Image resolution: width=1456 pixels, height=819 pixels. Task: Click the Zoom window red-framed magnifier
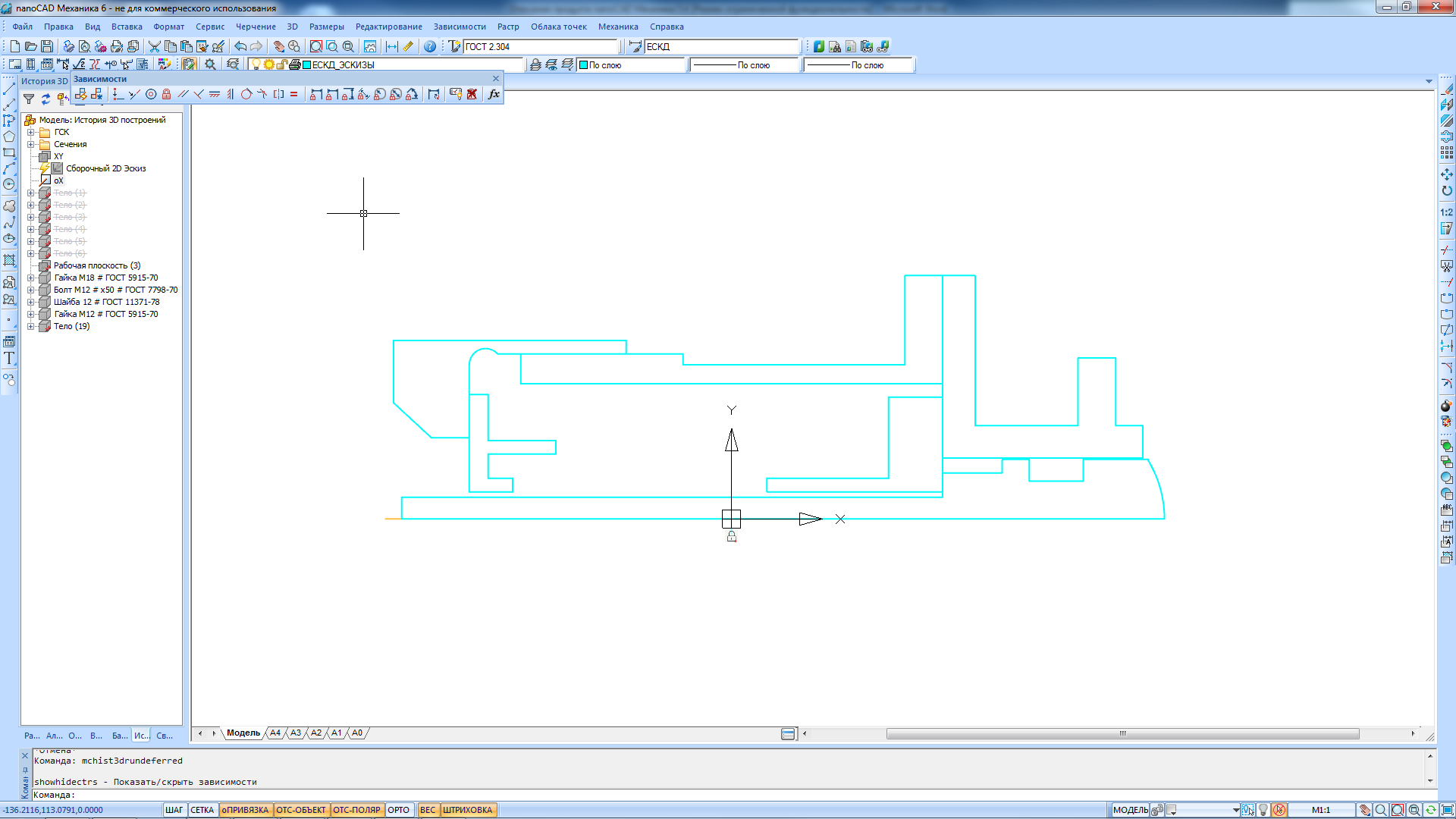(x=316, y=46)
